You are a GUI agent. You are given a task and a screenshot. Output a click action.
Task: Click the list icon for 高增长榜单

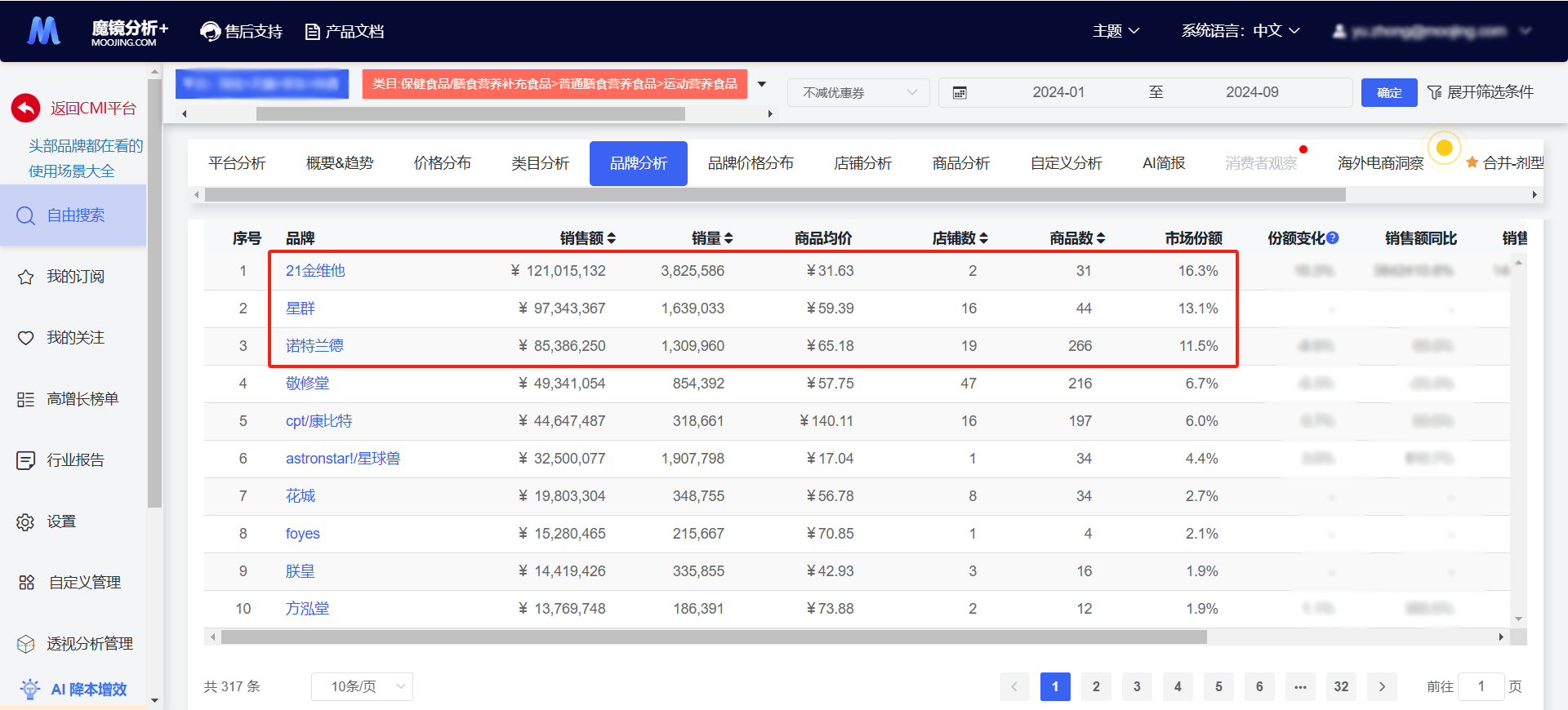(x=26, y=399)
